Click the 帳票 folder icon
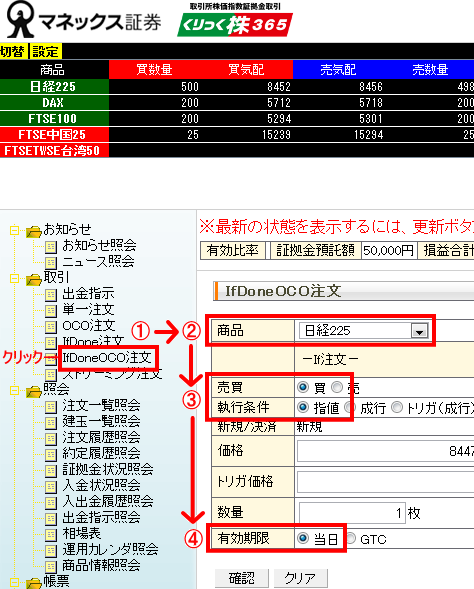 (x=33, y=583)
